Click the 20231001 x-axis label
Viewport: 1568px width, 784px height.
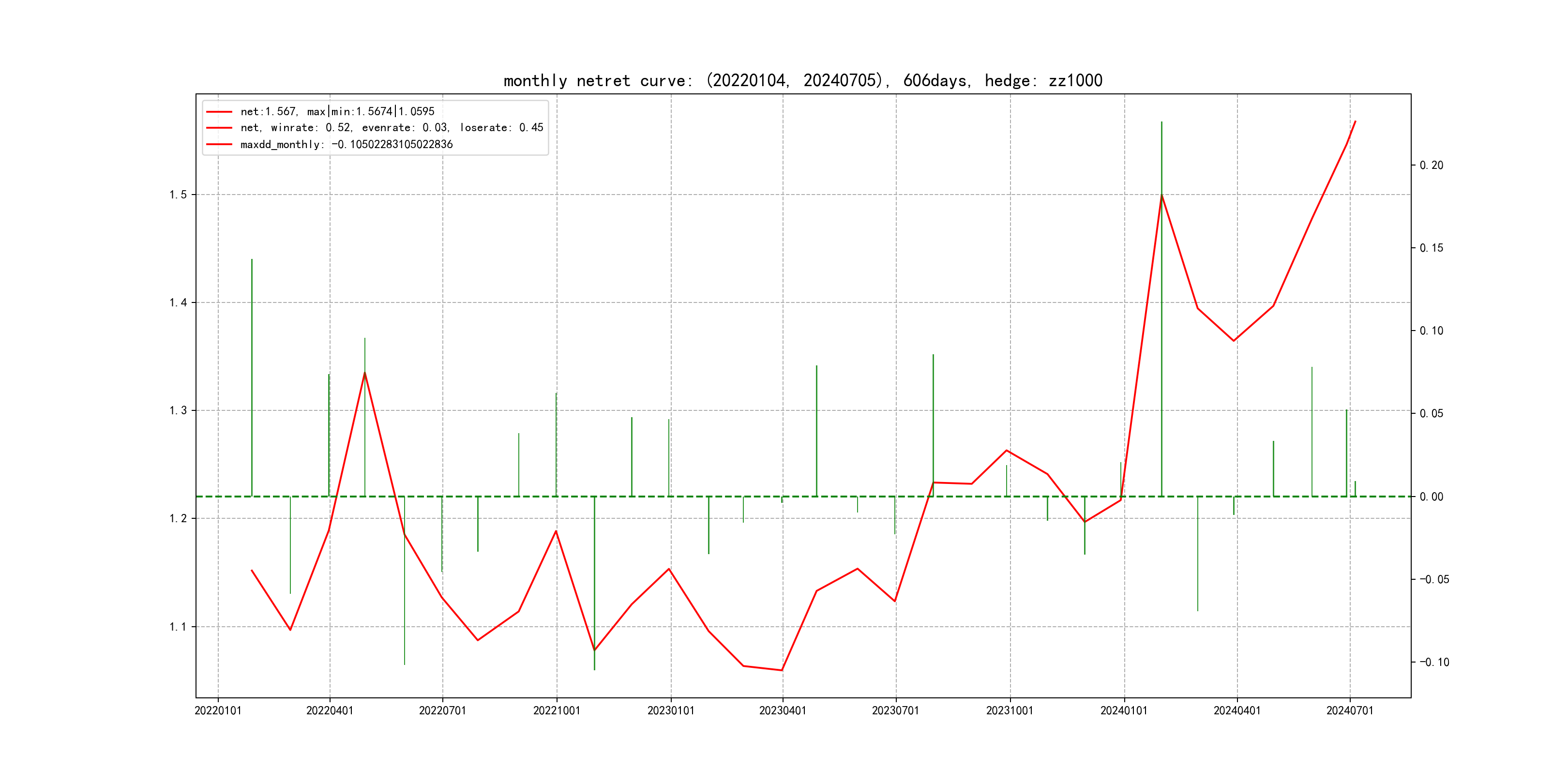click(x=1010, y=711)
